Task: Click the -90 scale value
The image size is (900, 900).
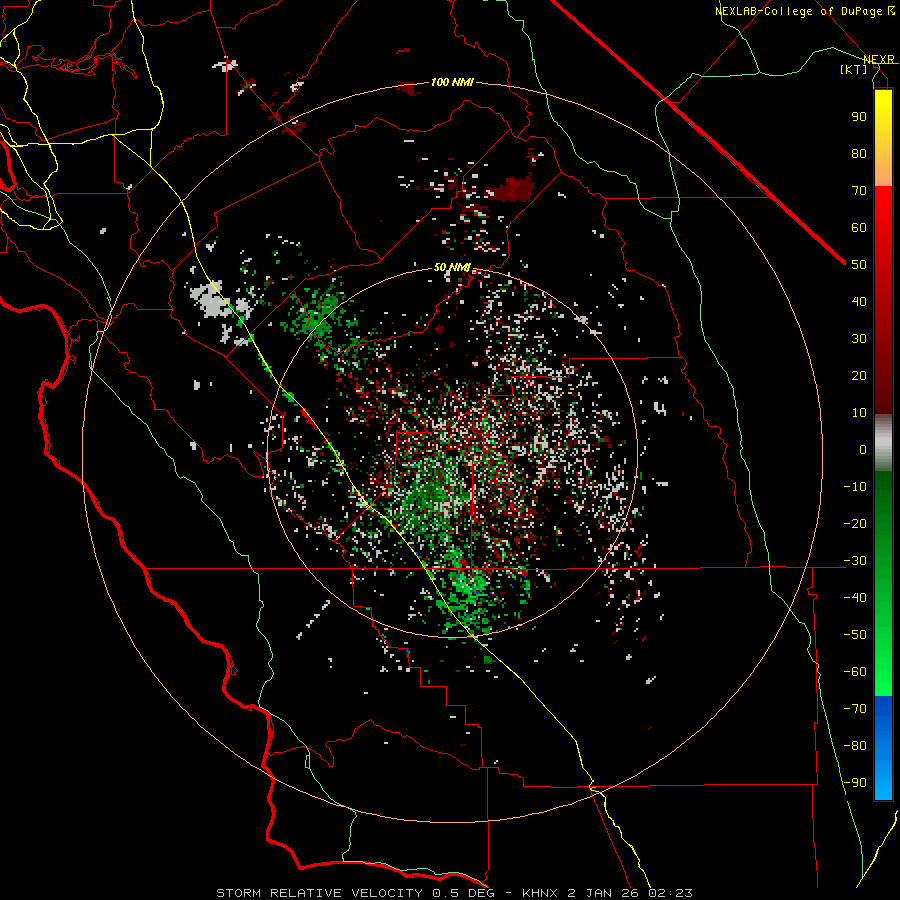Action: (855, 783)
